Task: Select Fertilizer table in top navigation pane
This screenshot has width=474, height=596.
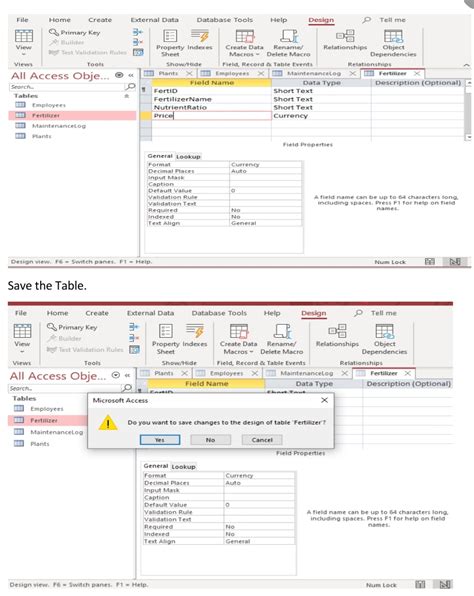Action: (72, 115)
